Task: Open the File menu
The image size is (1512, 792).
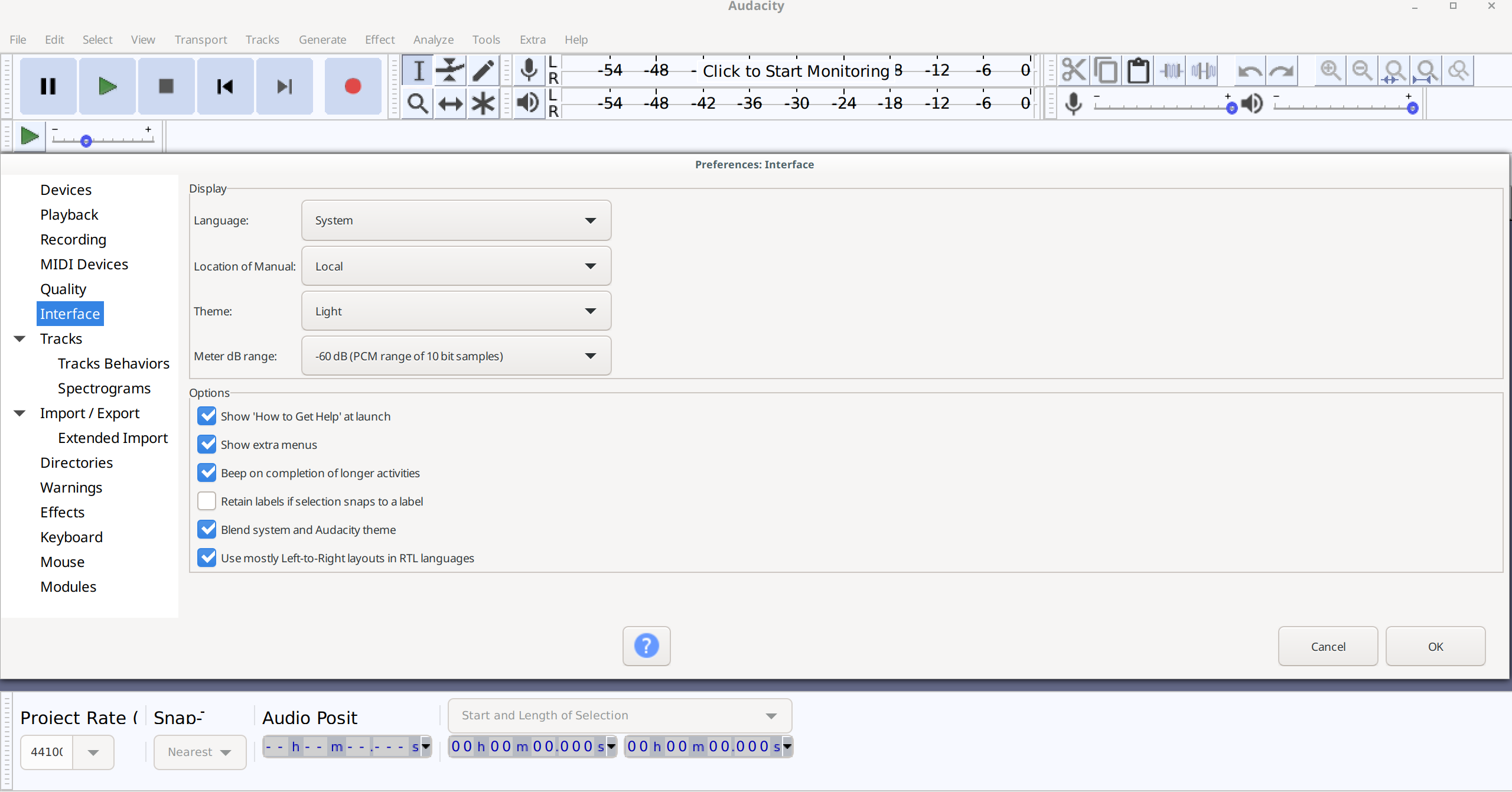Action: click(18, 40)
